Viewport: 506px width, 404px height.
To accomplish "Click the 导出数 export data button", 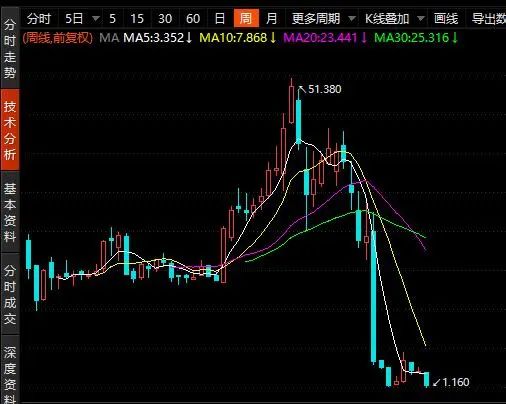I will (x=488, y=19).
